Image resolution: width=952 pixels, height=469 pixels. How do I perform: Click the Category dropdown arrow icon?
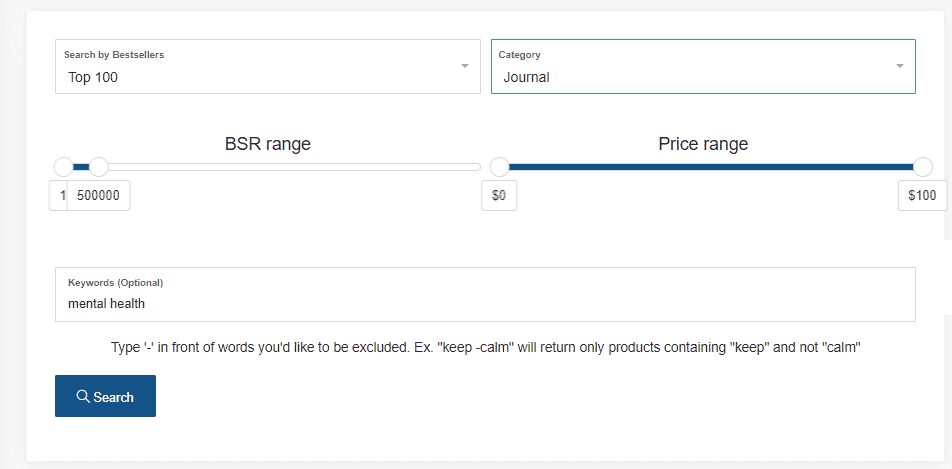pyautogui.click(x=900, y=66)
